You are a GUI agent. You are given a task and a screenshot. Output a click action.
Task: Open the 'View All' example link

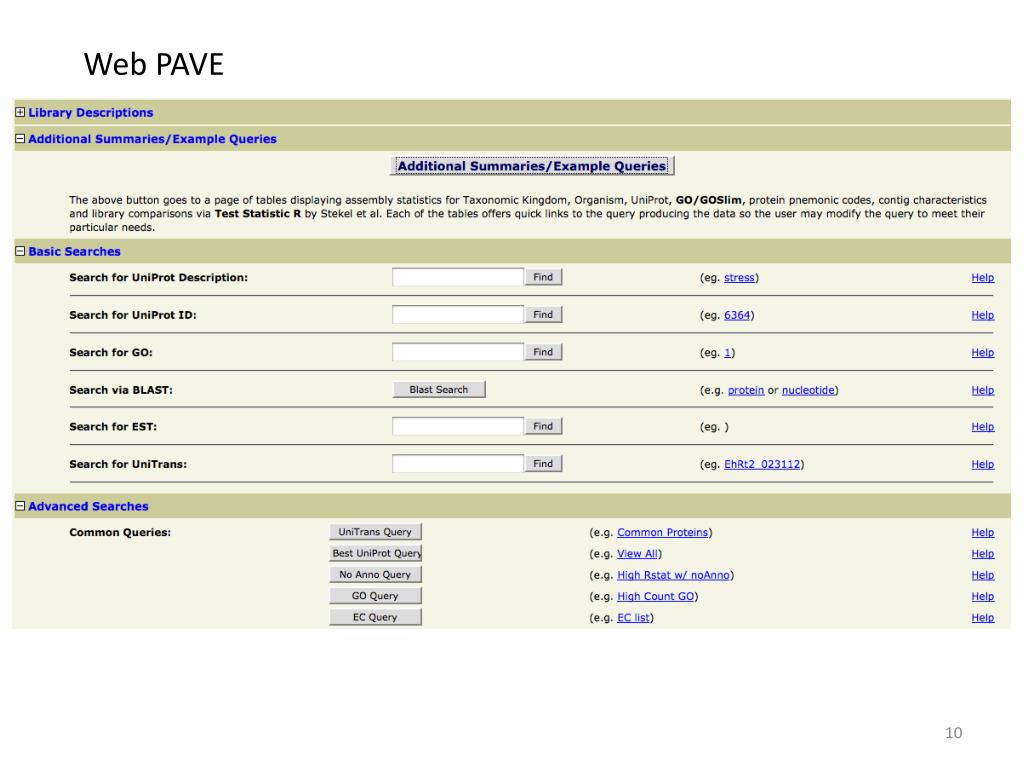[637, 554]
